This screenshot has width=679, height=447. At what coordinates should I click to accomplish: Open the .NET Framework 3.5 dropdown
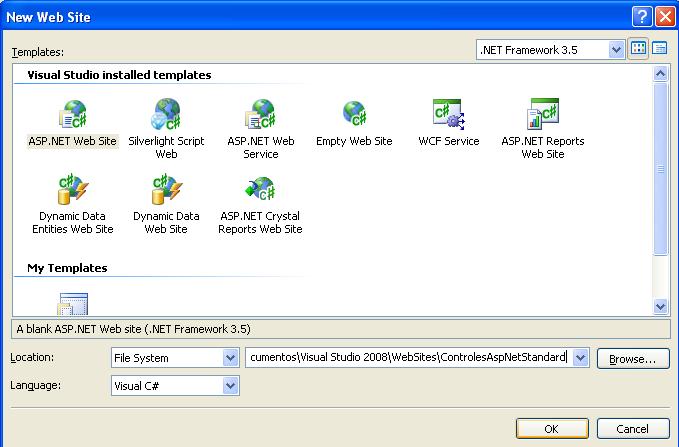[x=617, y=49]
